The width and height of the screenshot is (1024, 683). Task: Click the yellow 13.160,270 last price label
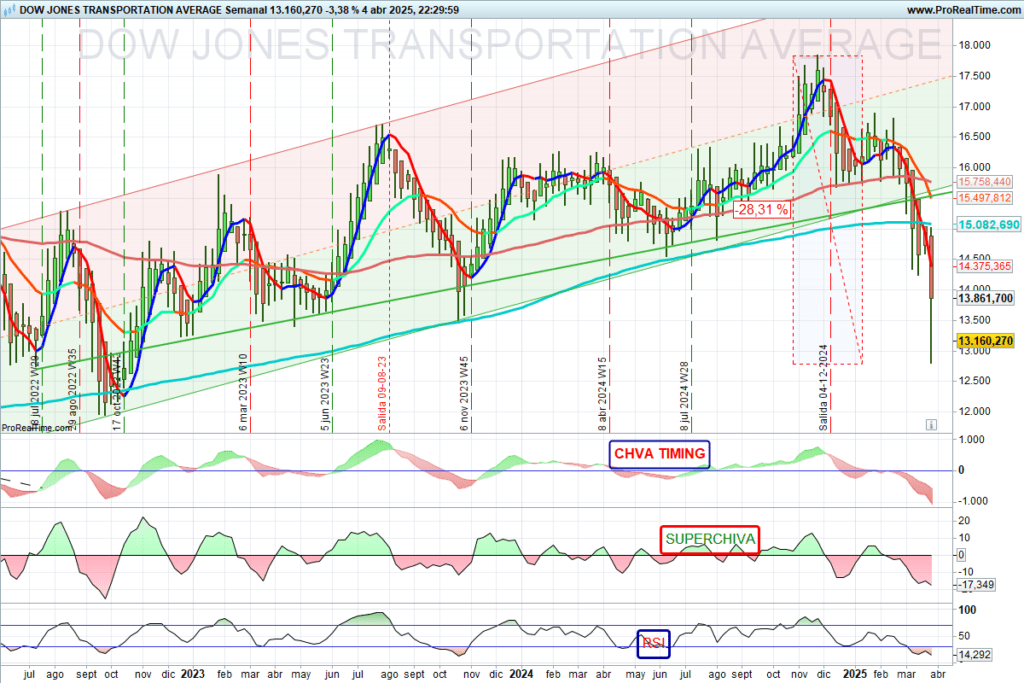click(x=985, y=341)
